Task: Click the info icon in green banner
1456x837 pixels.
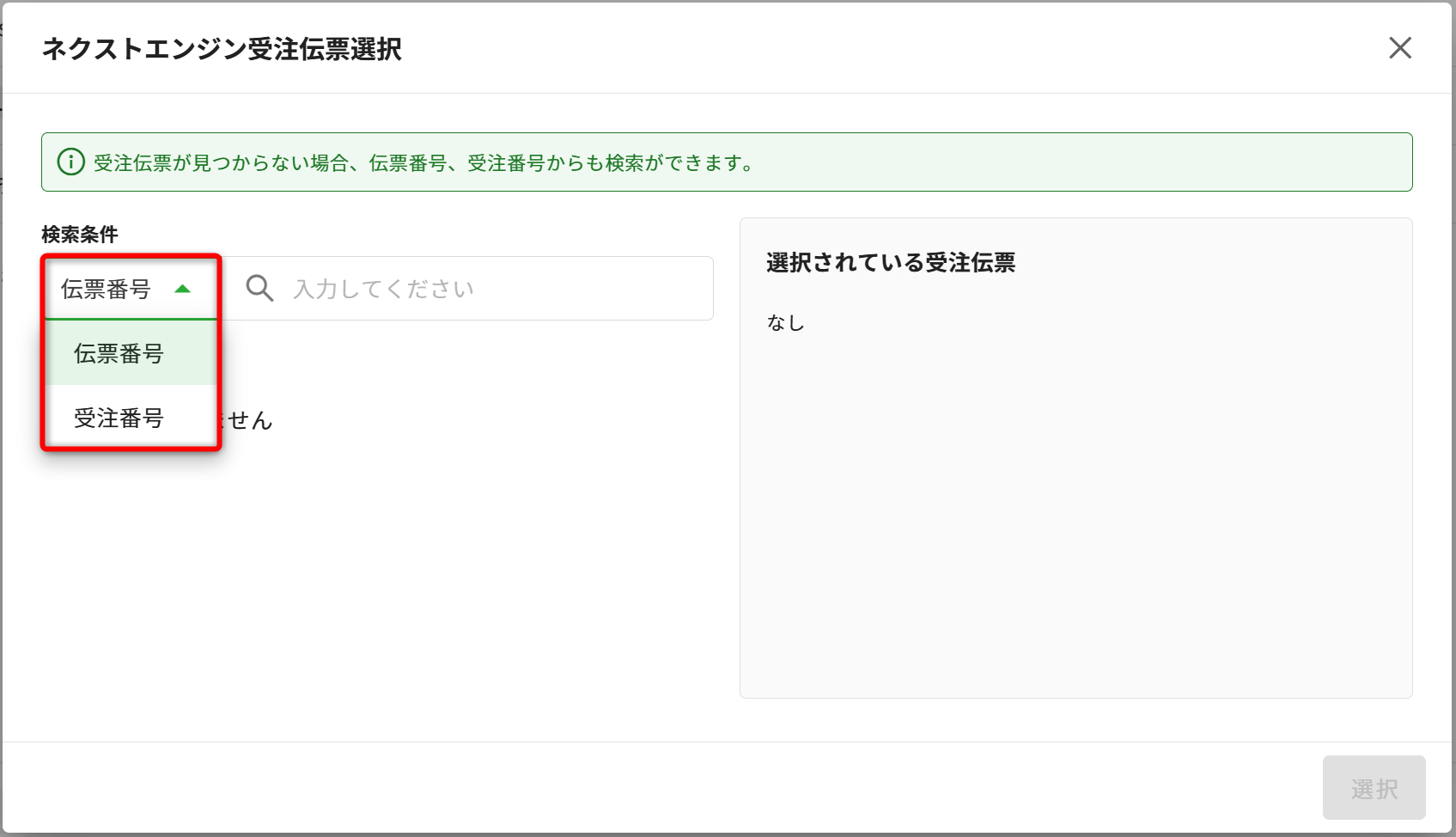Action: (x=70, y=162)
